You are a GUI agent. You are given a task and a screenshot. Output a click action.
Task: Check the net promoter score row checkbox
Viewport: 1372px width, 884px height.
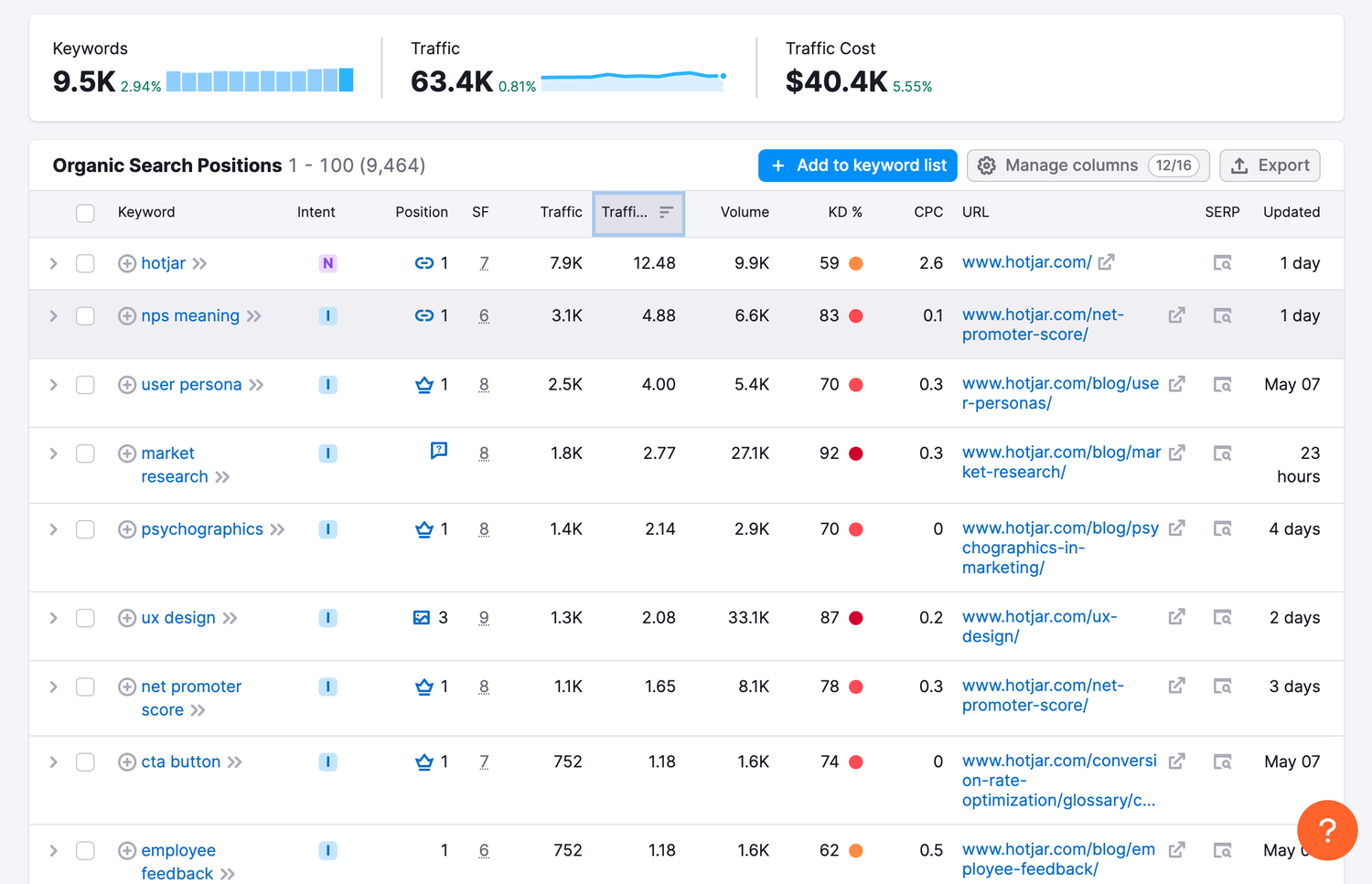(85, 687)
